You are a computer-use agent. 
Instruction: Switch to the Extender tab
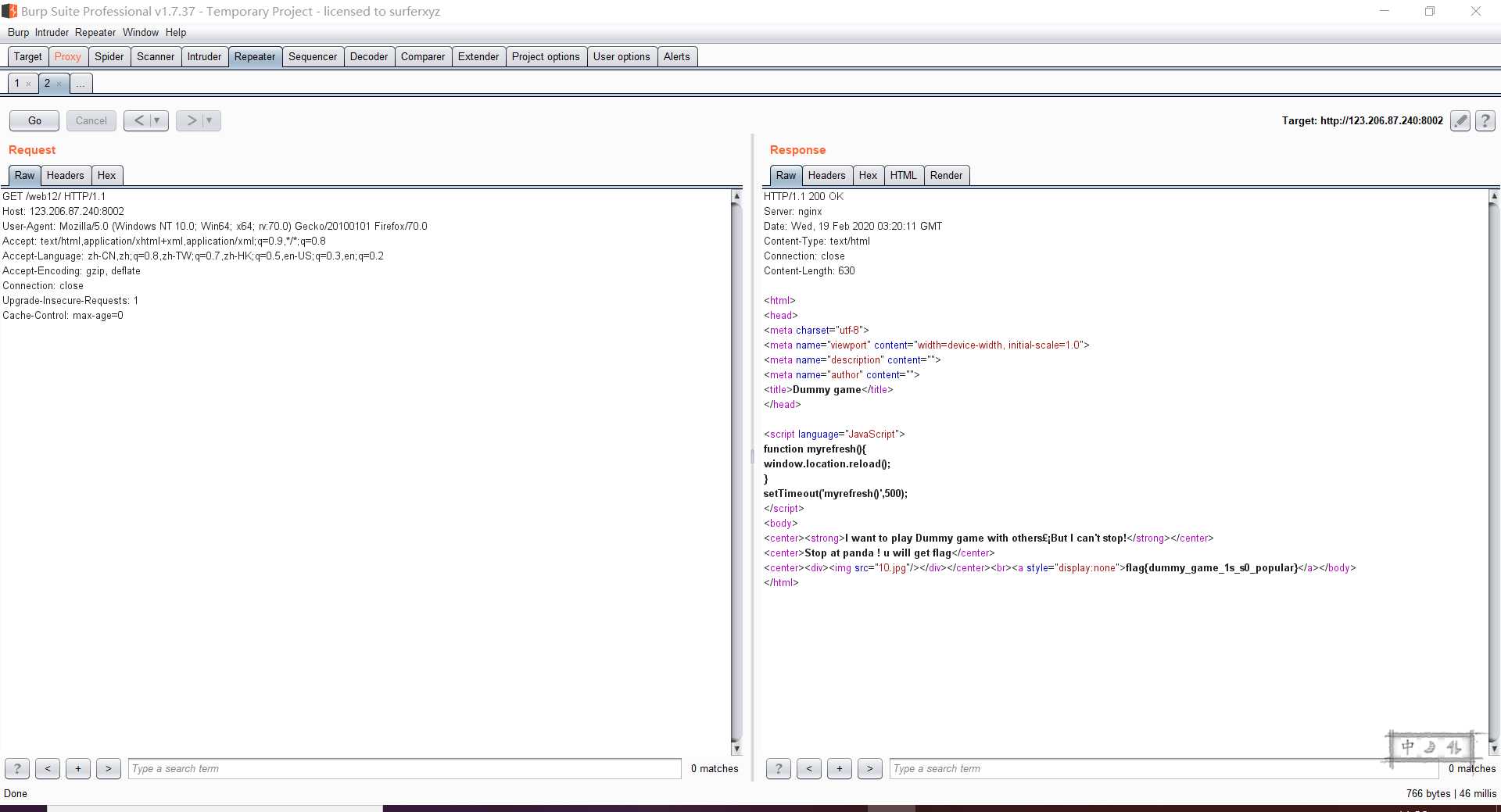point(478,56)
